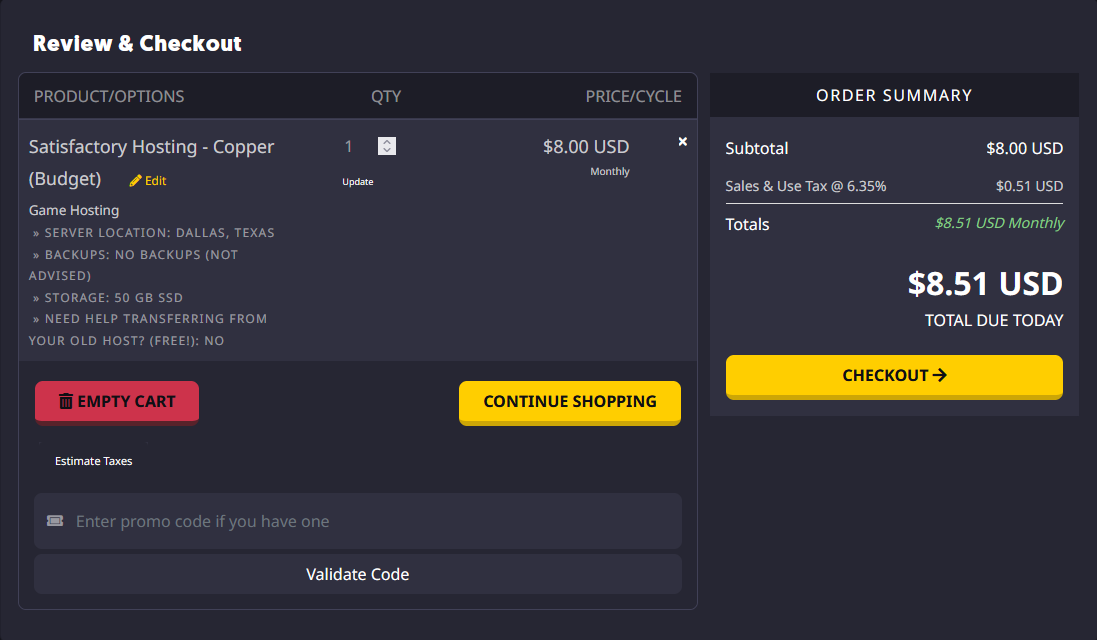This screenshot has width=1097, height=640.
Task: Increase quantity with the stepper up arrow
Action: click(x=387, y=141)
